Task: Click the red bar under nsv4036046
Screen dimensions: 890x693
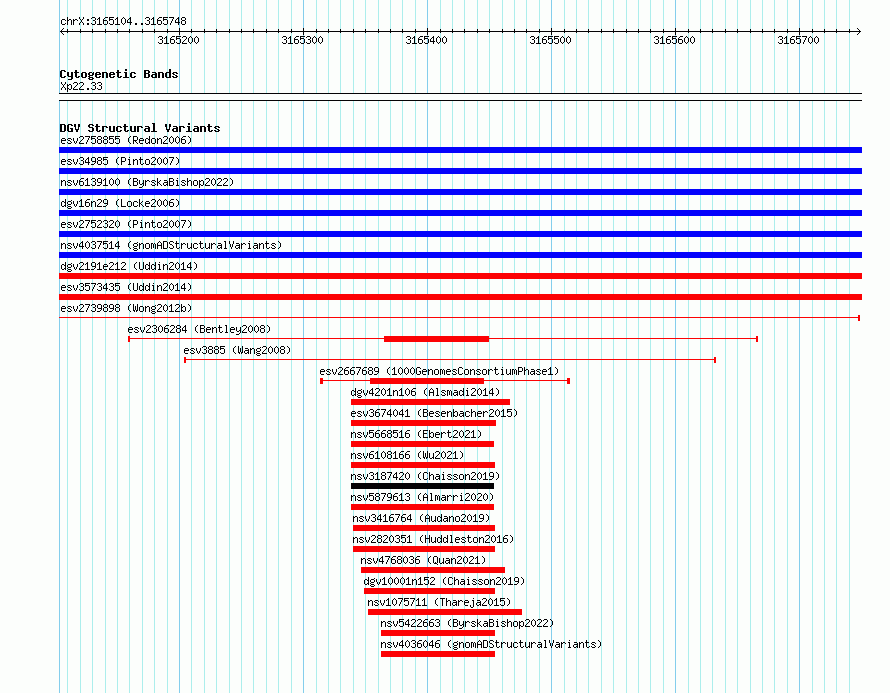Action: [438, 654]
